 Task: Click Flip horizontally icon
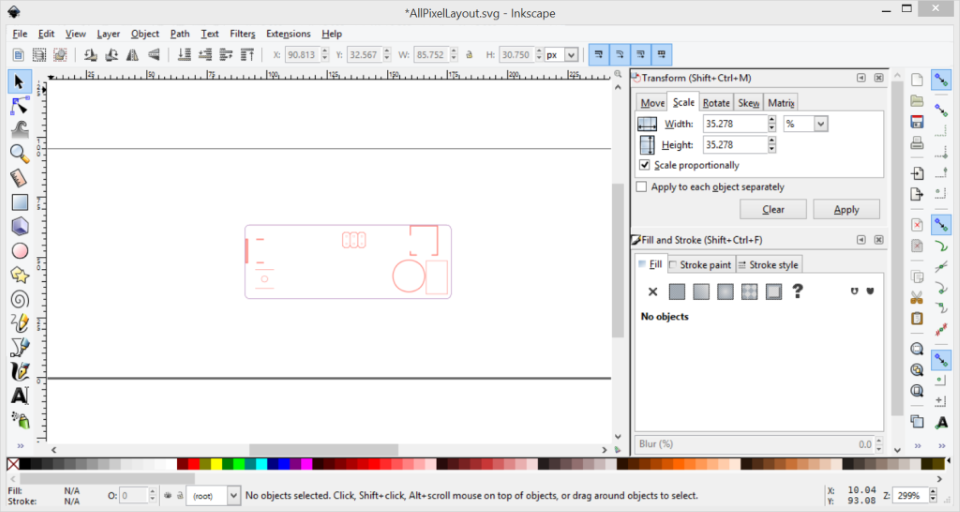[x=132, y=55]
